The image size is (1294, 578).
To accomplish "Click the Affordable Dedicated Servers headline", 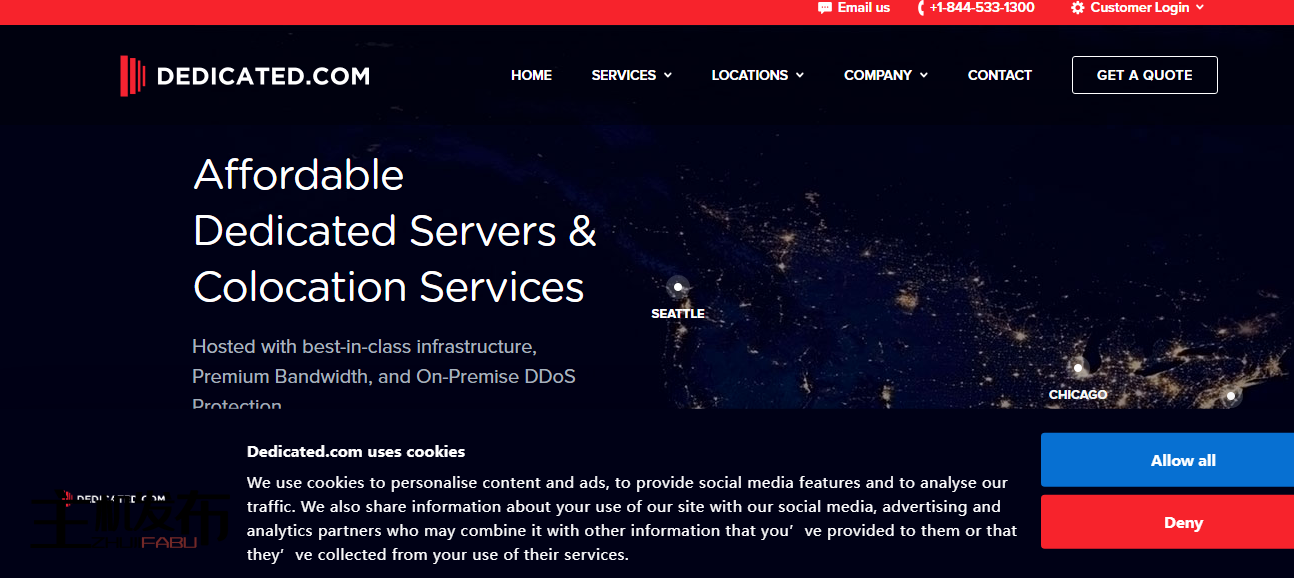I will pyautogui.click(x=394, y=231).
